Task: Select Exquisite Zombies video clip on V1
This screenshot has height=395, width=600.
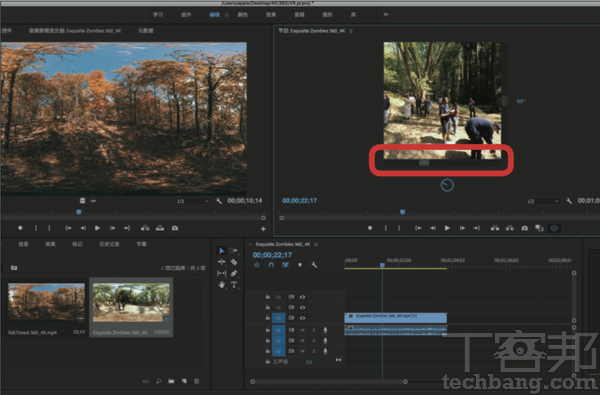Action: 396,318
